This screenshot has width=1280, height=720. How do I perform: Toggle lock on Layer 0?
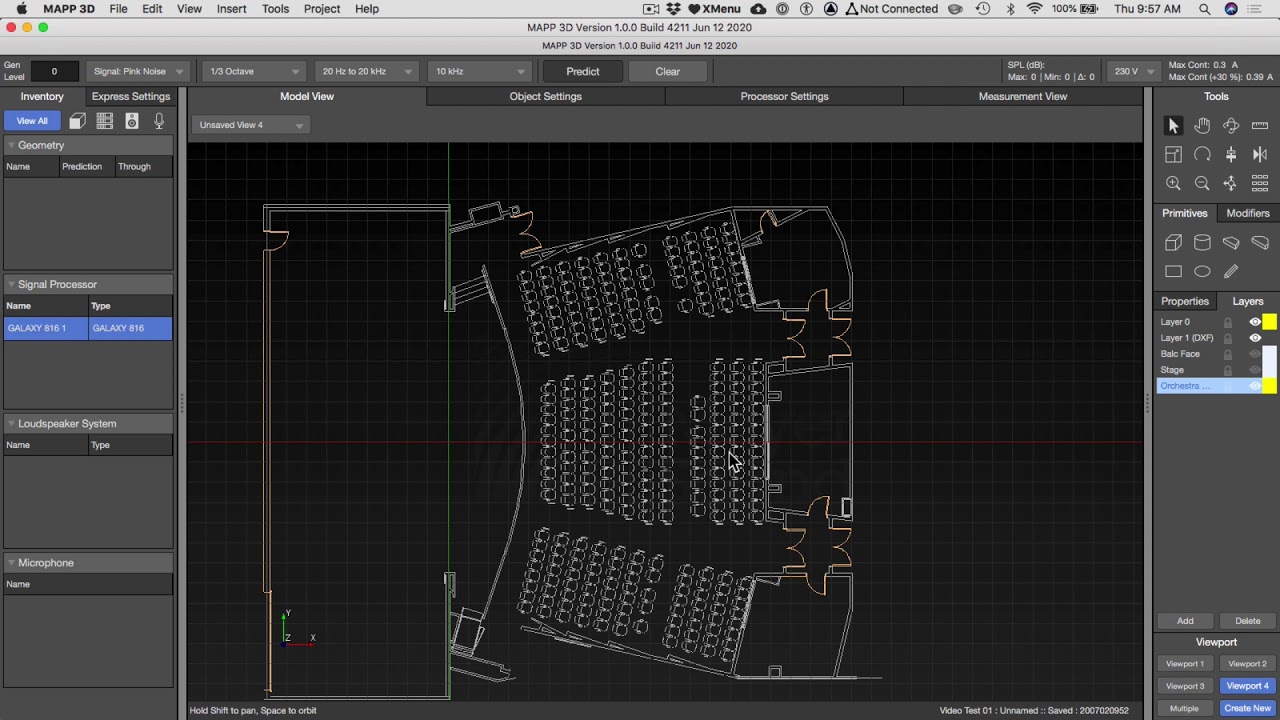pos(1228,322)
